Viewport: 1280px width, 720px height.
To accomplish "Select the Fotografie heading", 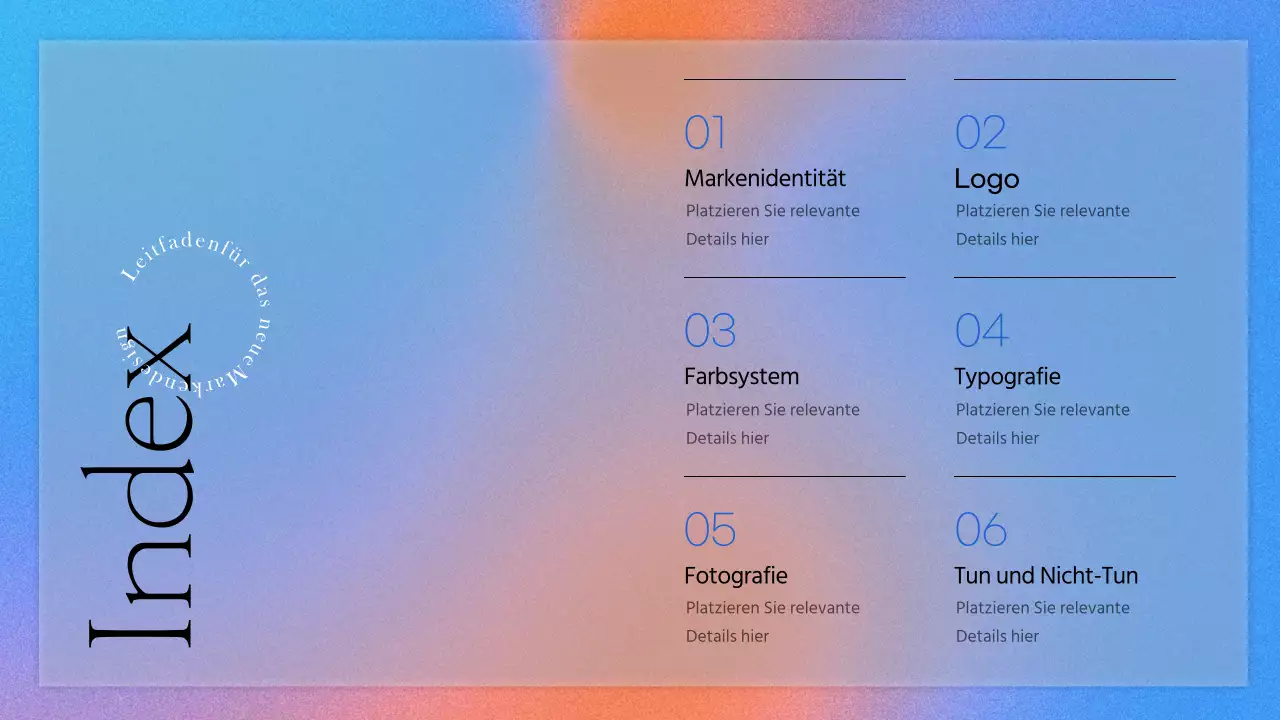I will [x=735, y=576].
